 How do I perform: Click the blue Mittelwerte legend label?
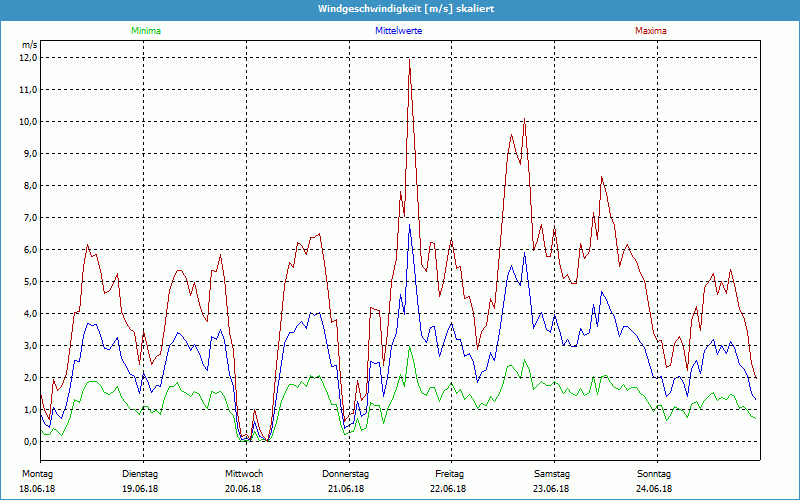click(x=398, y=31)
